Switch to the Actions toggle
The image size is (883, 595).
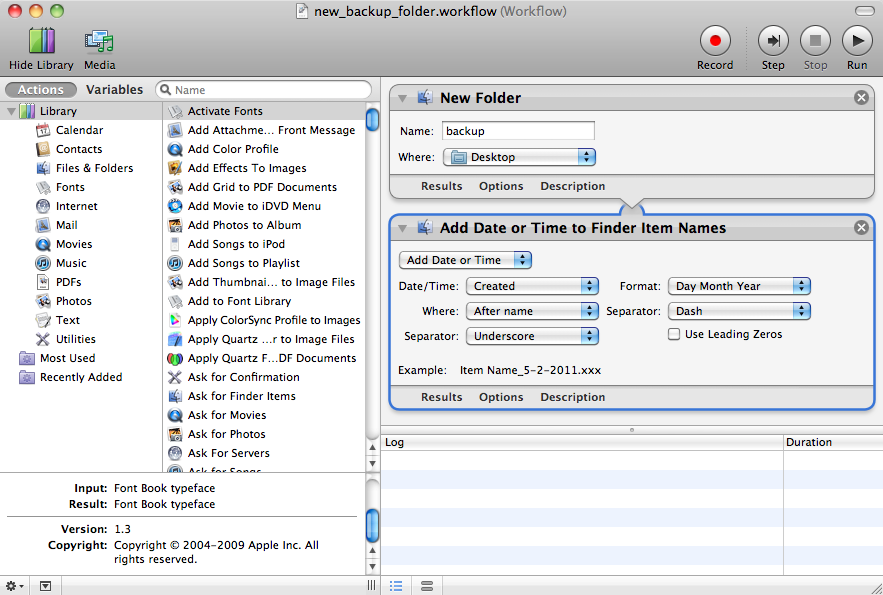pyautogui.click(x=41, y=89)
